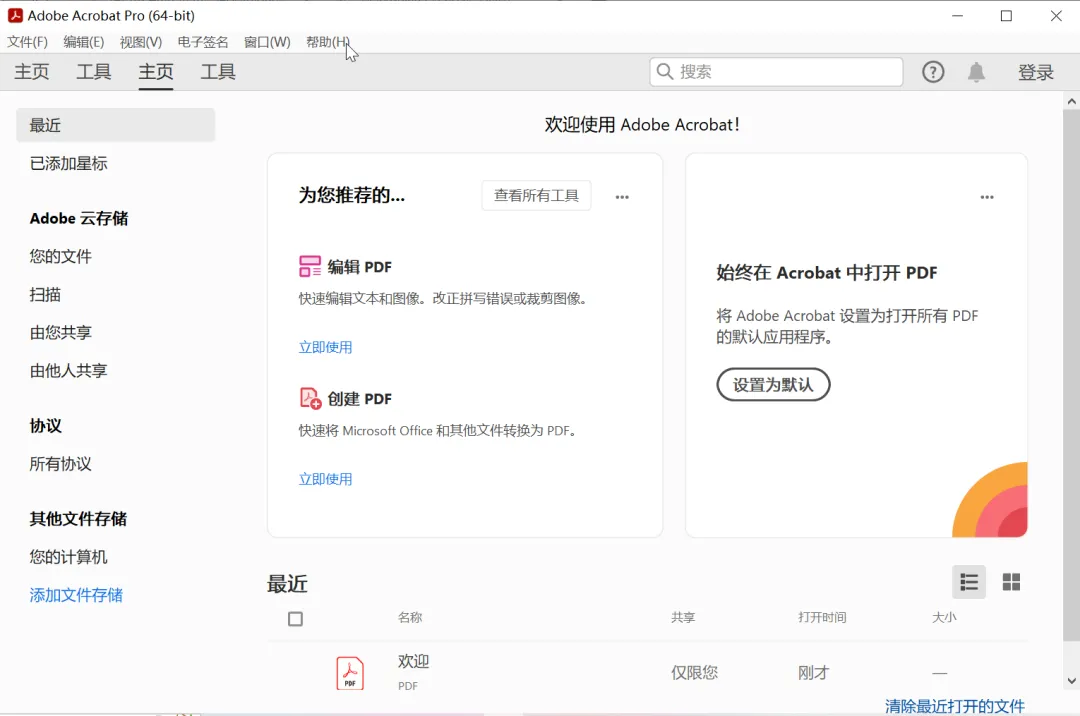Select the first 主页 tab
Image resolution: width=1080 pixels, height=716 pixels.
32,72
